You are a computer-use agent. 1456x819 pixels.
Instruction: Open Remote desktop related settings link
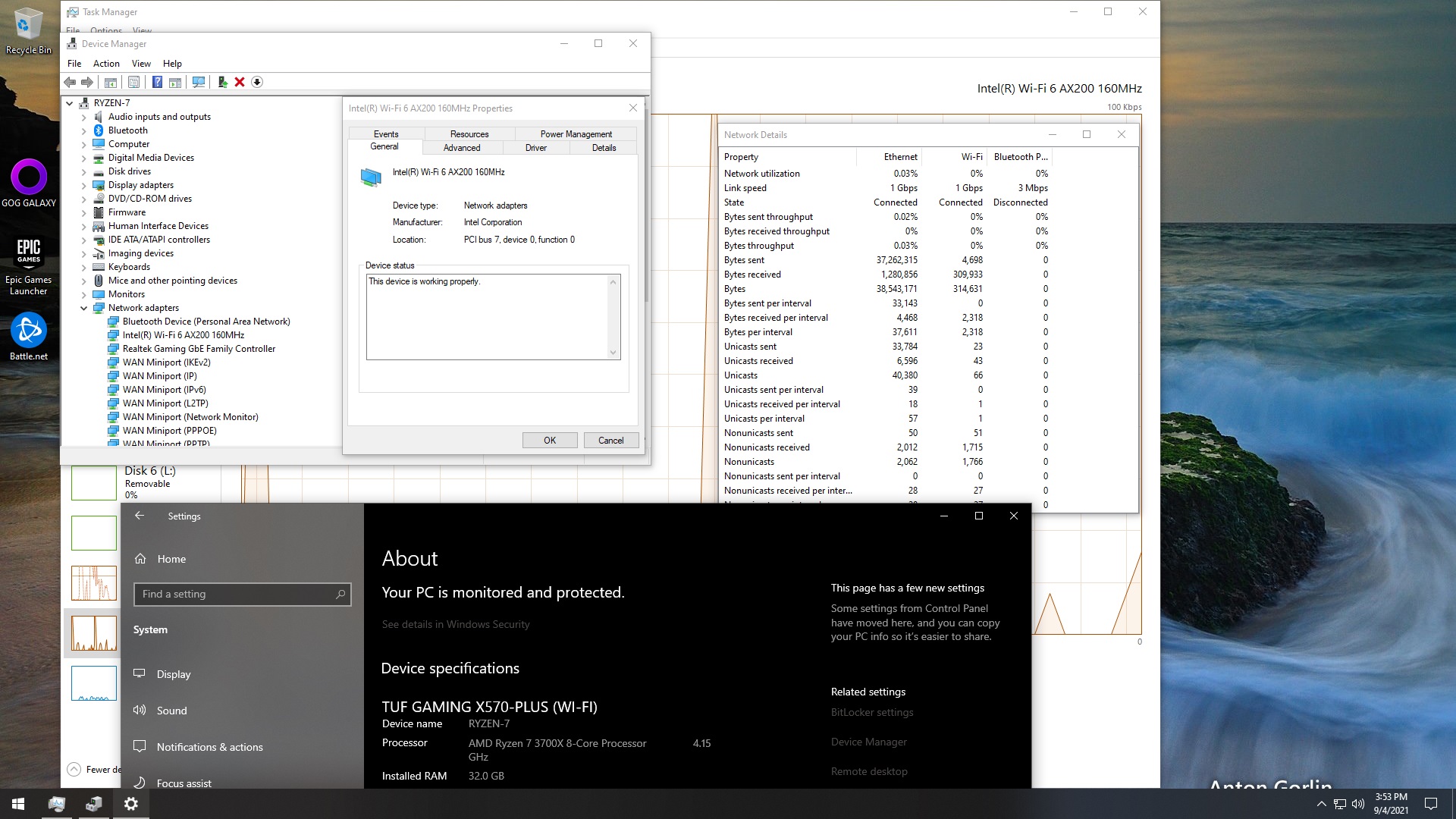(869, 771)
